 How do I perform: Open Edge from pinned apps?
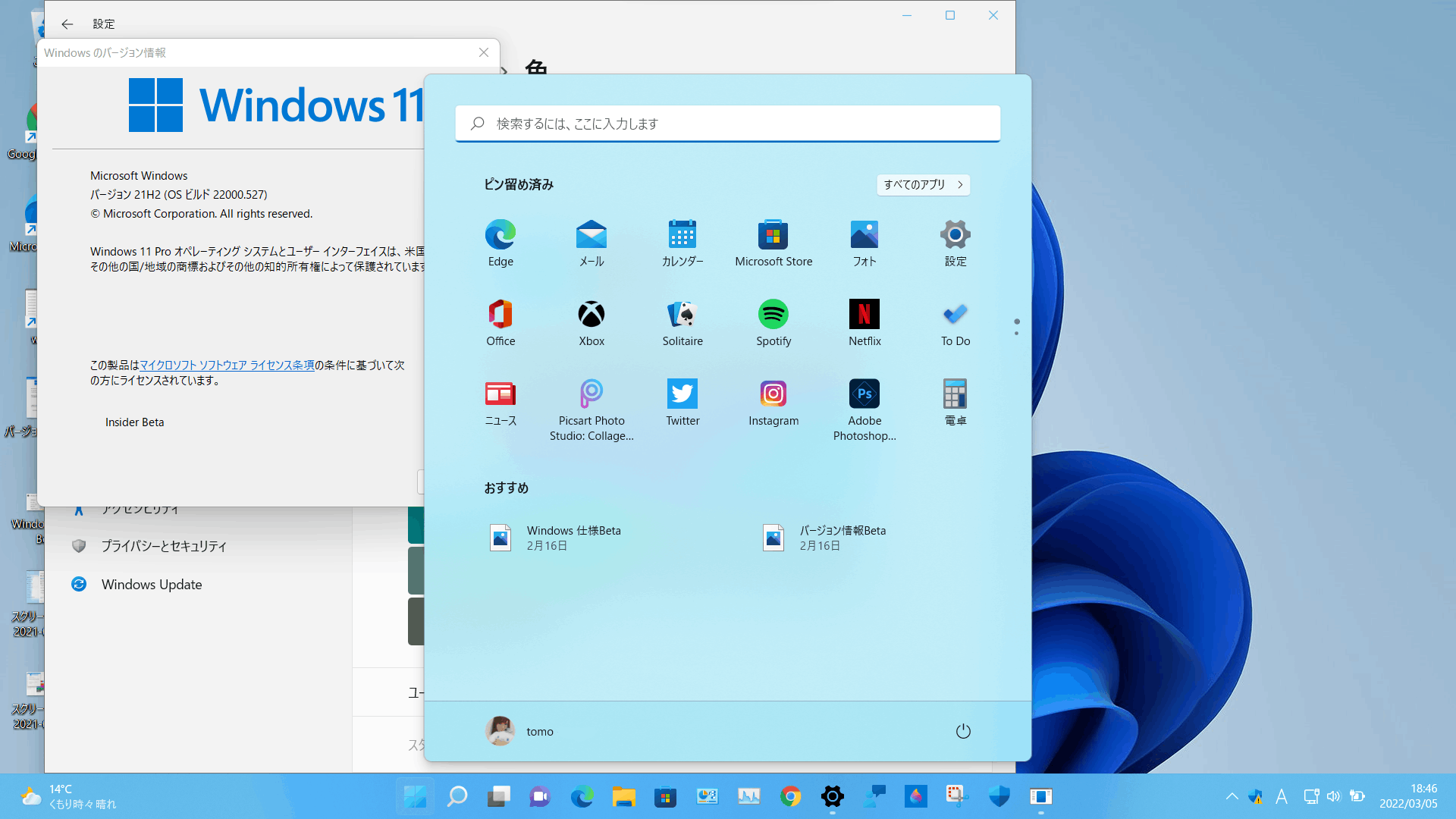500,243
